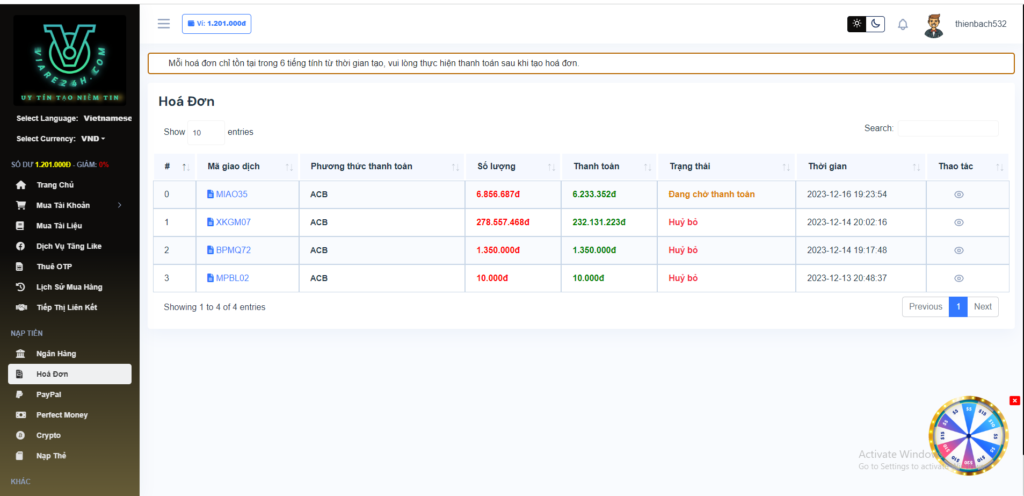Click the Next pagination button

click(x=982, y=307)
